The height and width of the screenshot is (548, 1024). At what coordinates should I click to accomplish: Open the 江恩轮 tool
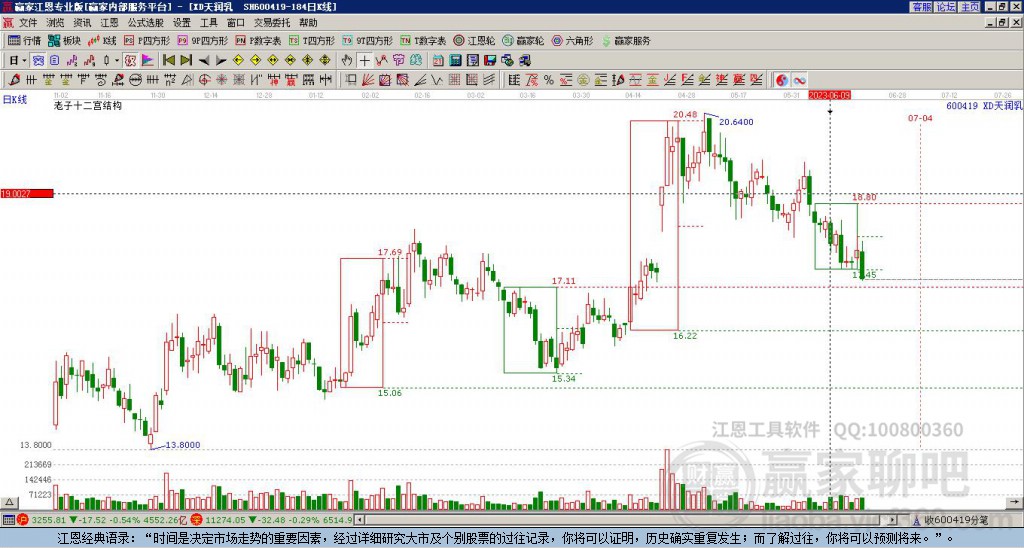[474, 40]
